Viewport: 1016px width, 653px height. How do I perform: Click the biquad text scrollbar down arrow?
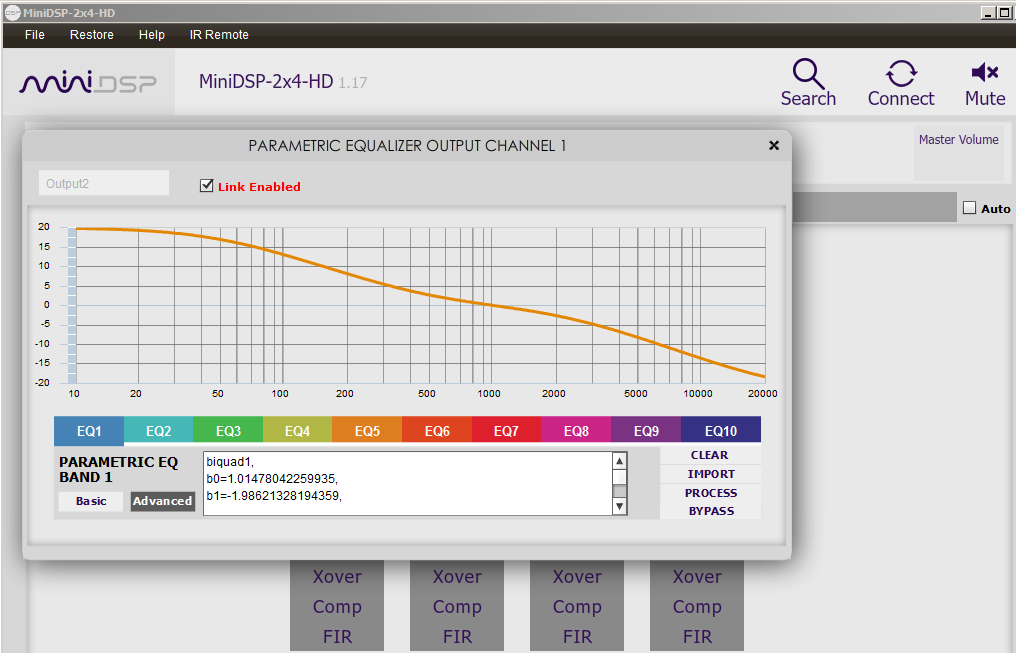click(x=619, y=506)
